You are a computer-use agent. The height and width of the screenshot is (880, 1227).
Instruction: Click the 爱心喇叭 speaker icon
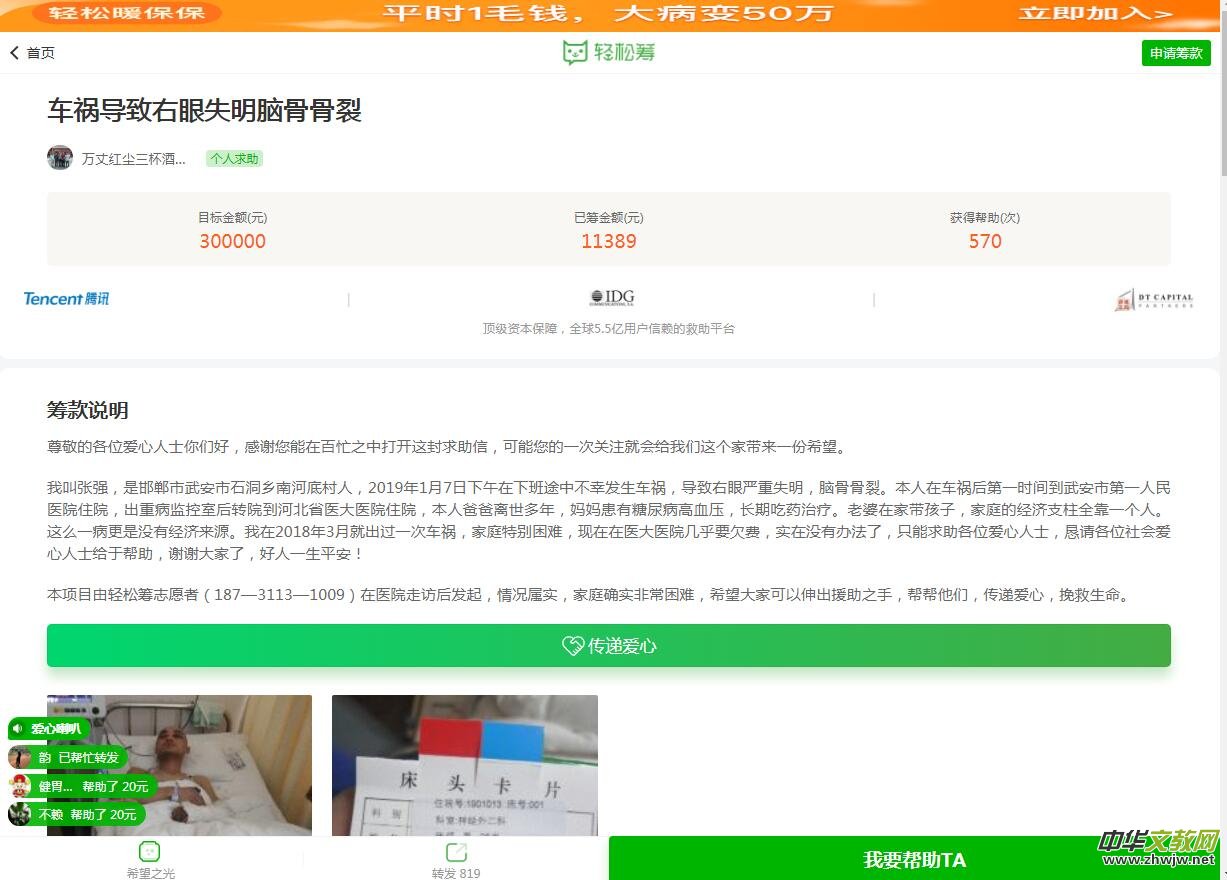tap(17, 729)
